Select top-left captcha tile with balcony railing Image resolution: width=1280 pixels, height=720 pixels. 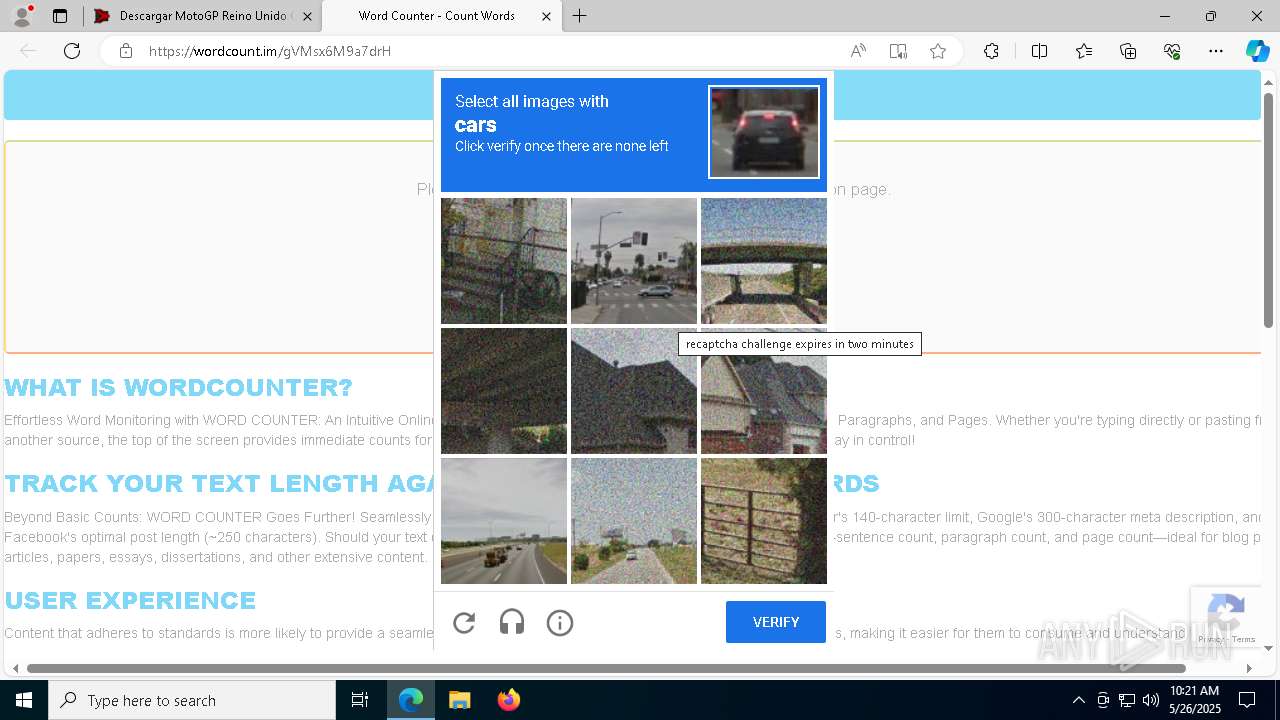coord(504,261)
